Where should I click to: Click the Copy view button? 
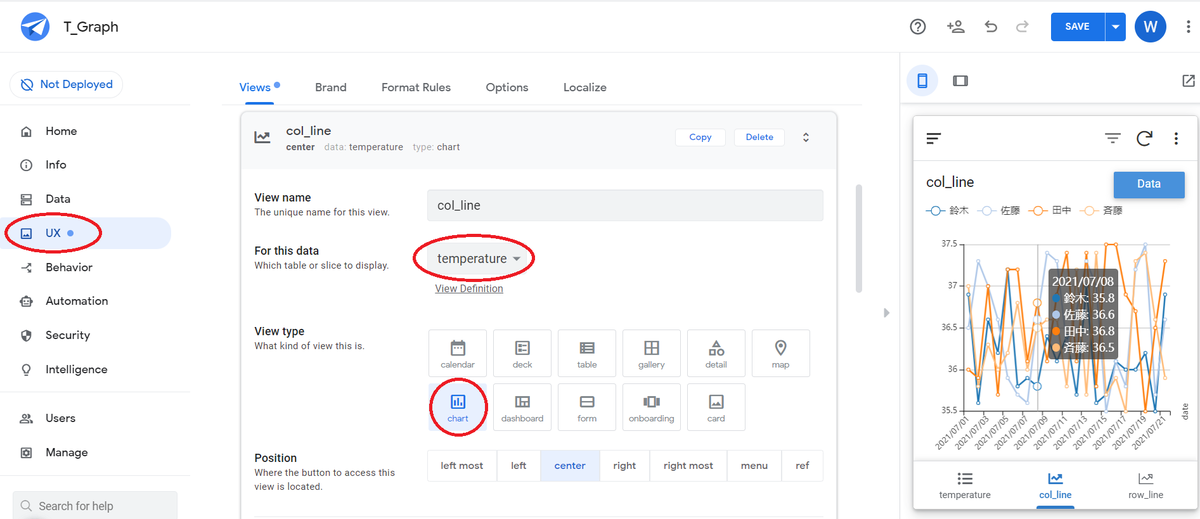click(x=700, y=137)
